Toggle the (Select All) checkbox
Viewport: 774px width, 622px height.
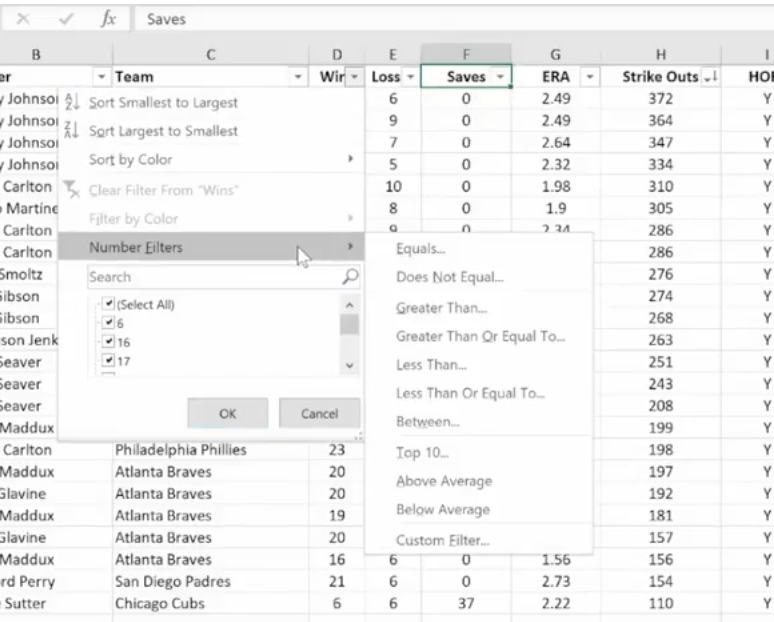tap(109, 304)
